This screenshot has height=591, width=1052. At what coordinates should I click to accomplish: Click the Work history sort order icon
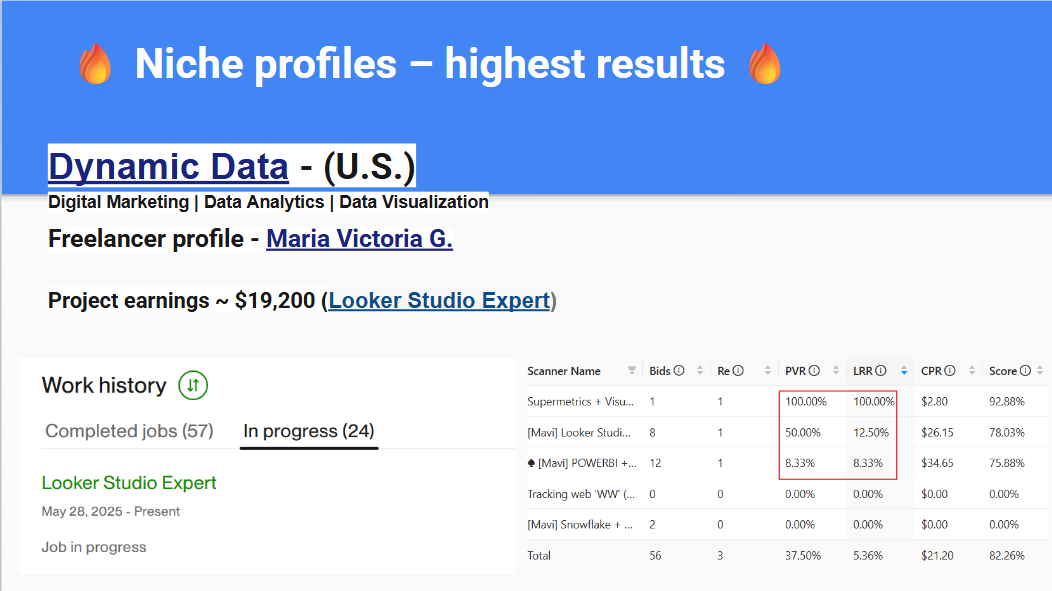click(193, 385)
